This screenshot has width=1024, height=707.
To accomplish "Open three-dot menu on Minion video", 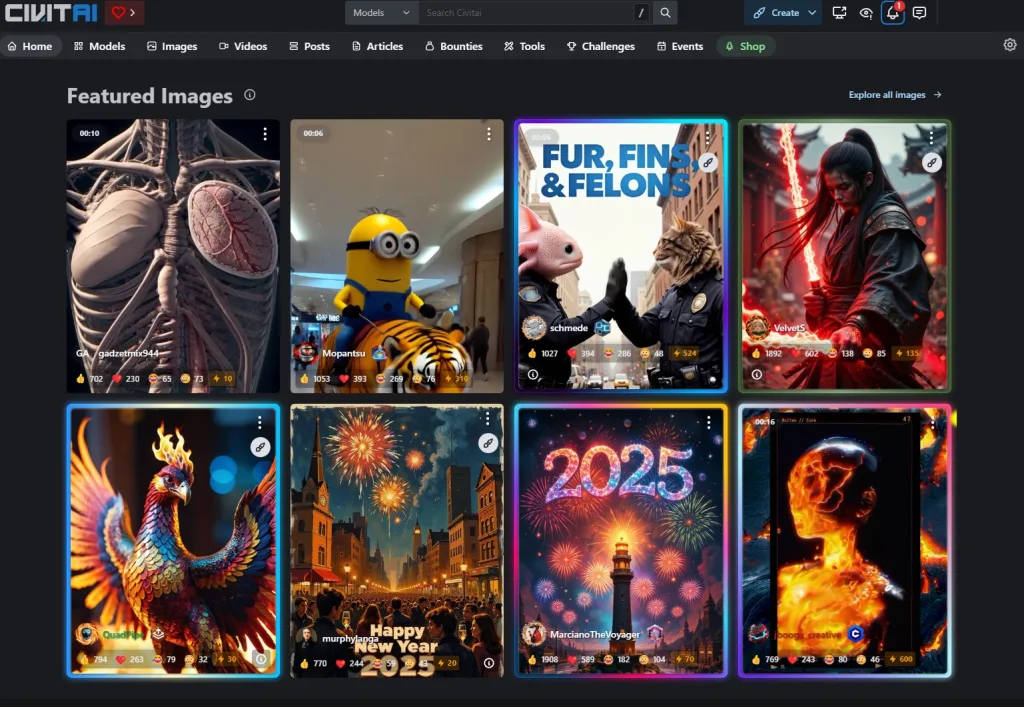I will click(x=489, y=134).
